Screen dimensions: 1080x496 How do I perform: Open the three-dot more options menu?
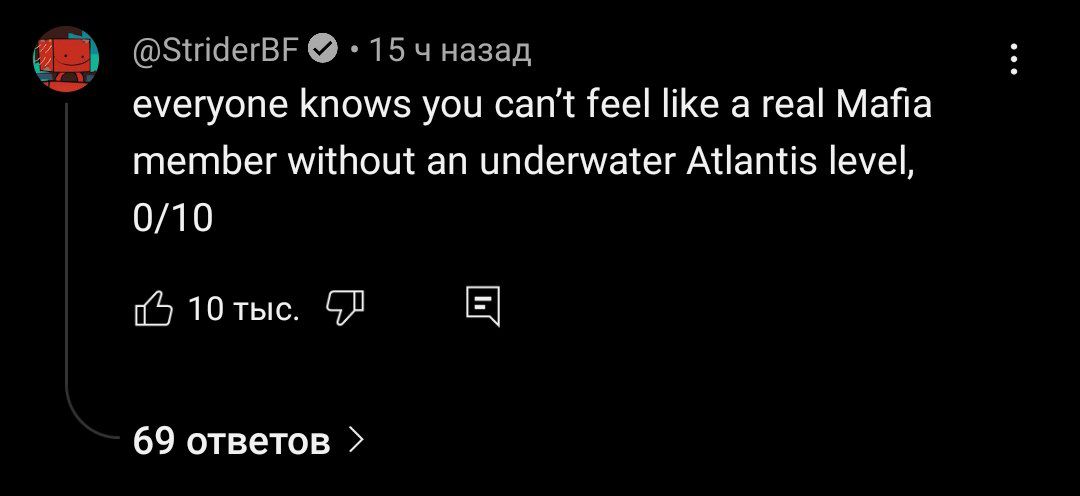pos(1014,59)
